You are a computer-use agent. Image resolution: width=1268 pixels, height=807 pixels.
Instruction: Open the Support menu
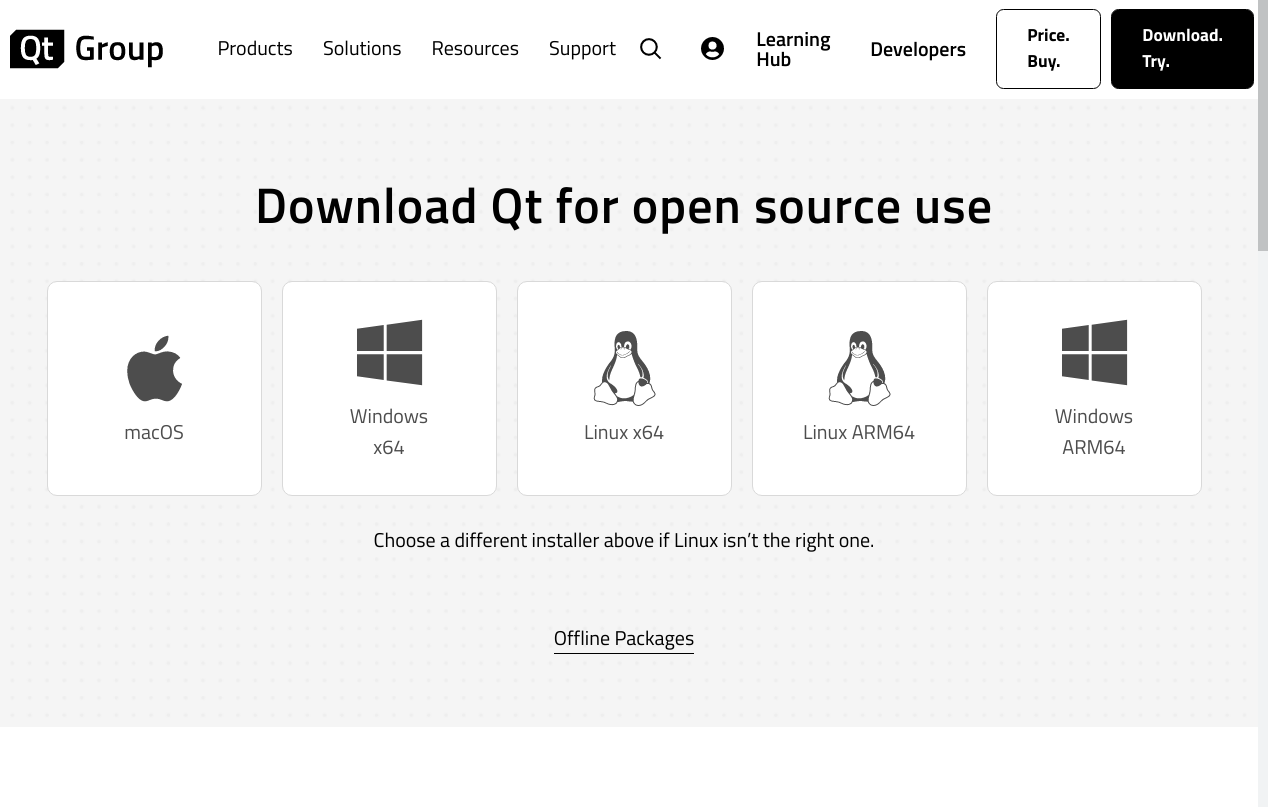click(x=582, y=48)
